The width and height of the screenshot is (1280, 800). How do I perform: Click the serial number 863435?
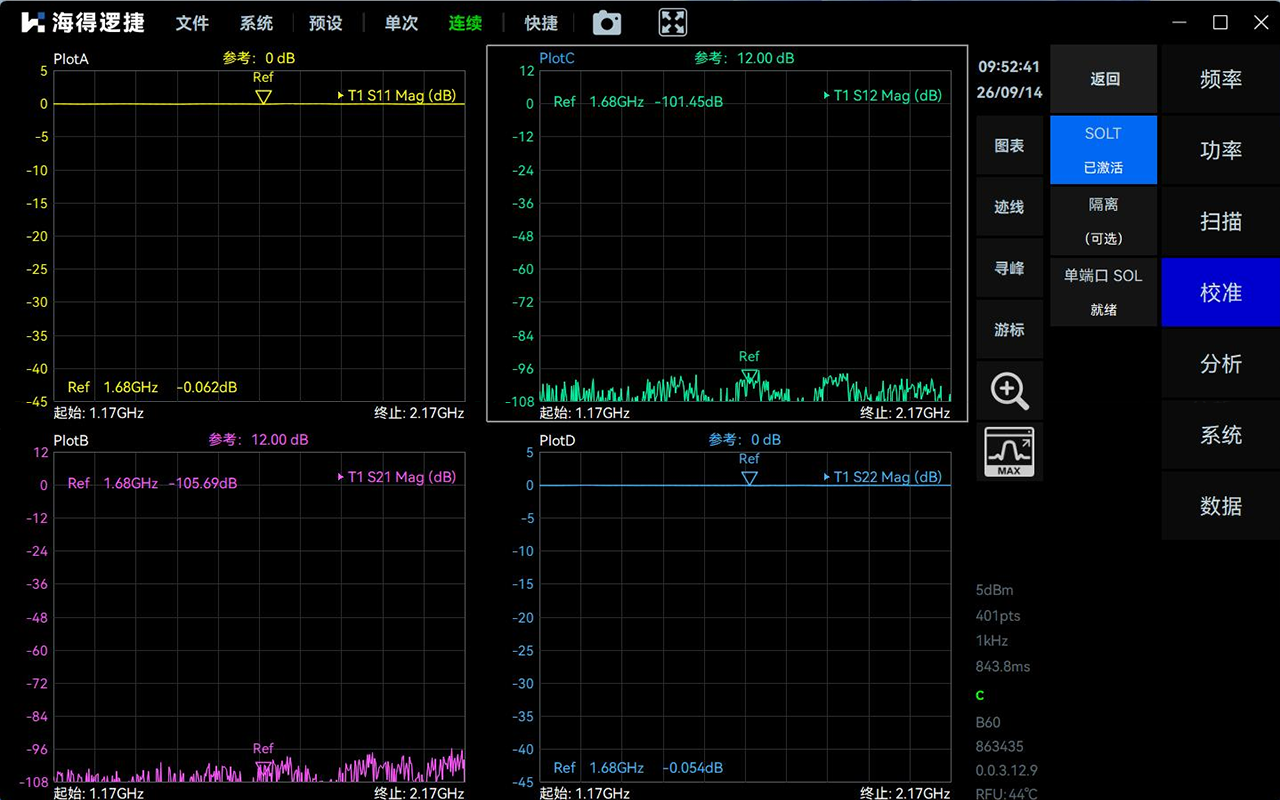tap(999, 746)
